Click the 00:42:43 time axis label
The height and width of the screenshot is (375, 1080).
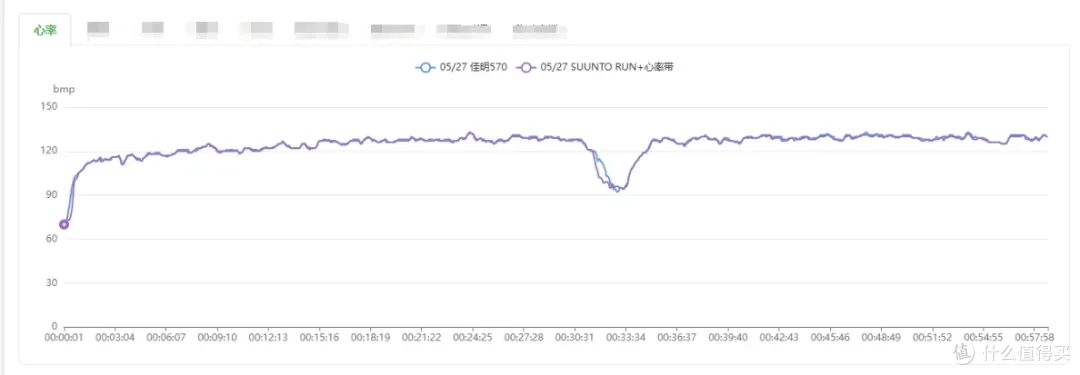click(x=779, y=338)
